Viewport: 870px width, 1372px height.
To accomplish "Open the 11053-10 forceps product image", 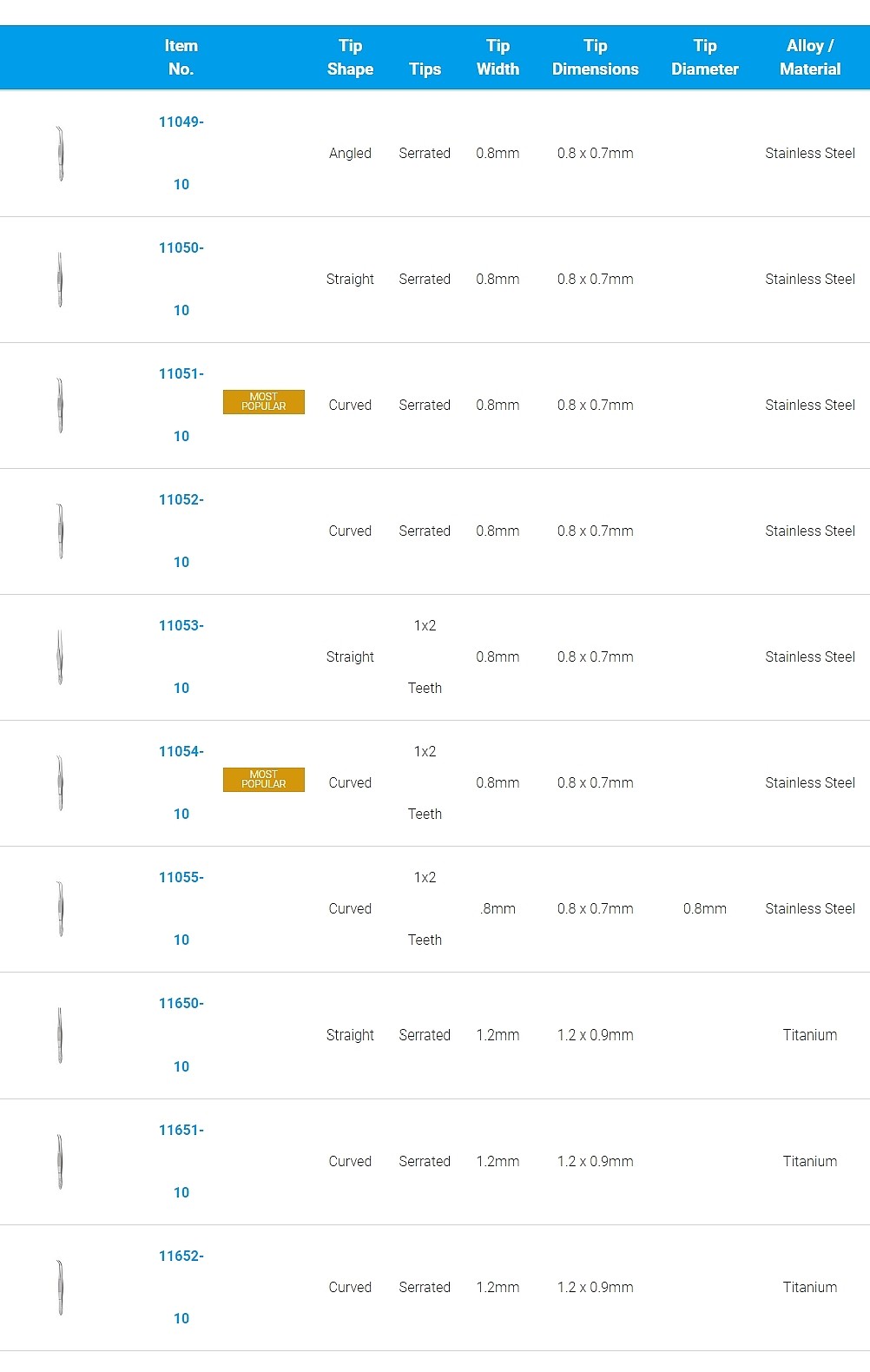I will [60, 657].
